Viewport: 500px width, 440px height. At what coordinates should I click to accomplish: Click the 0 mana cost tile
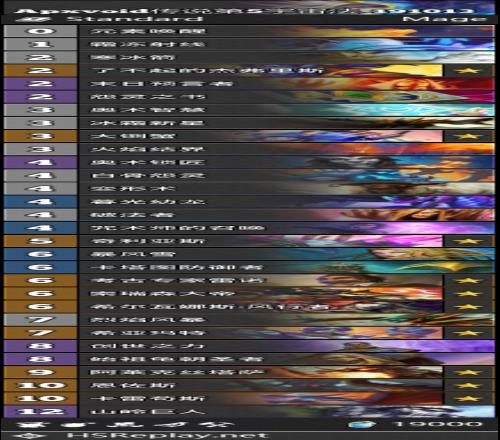(40, 31)
